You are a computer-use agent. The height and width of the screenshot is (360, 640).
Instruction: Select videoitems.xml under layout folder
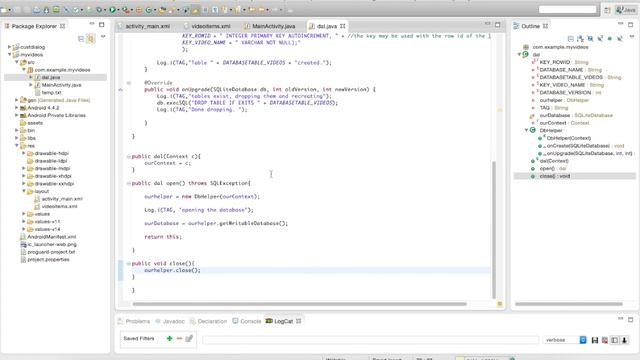pos(59,207)
